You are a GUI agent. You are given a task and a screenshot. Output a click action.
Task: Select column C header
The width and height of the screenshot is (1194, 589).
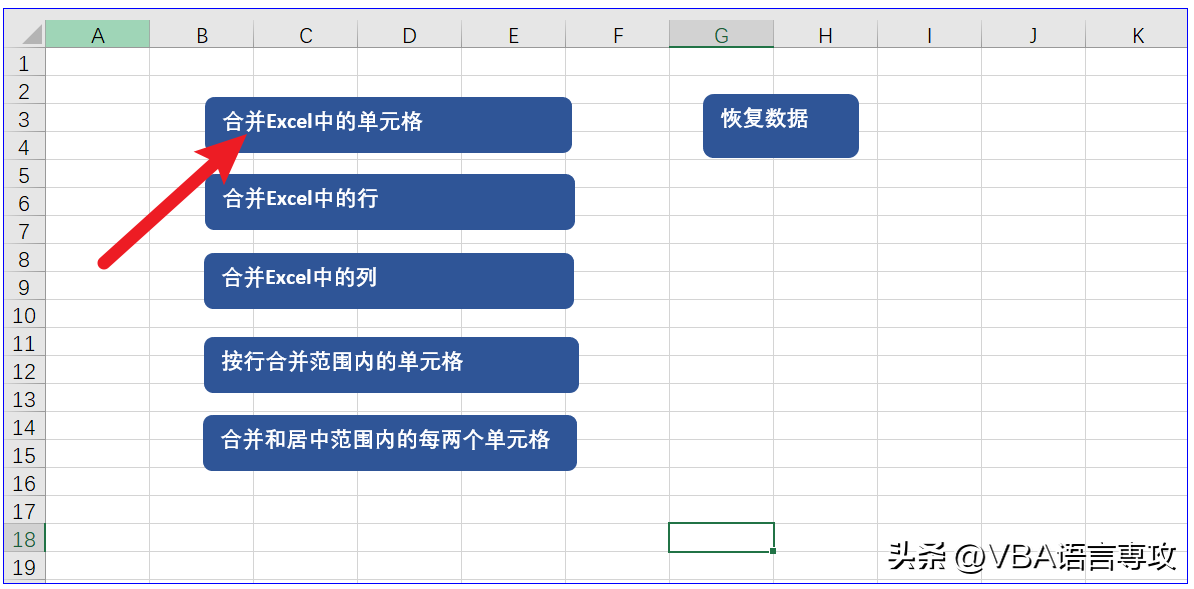coord(305,34)
